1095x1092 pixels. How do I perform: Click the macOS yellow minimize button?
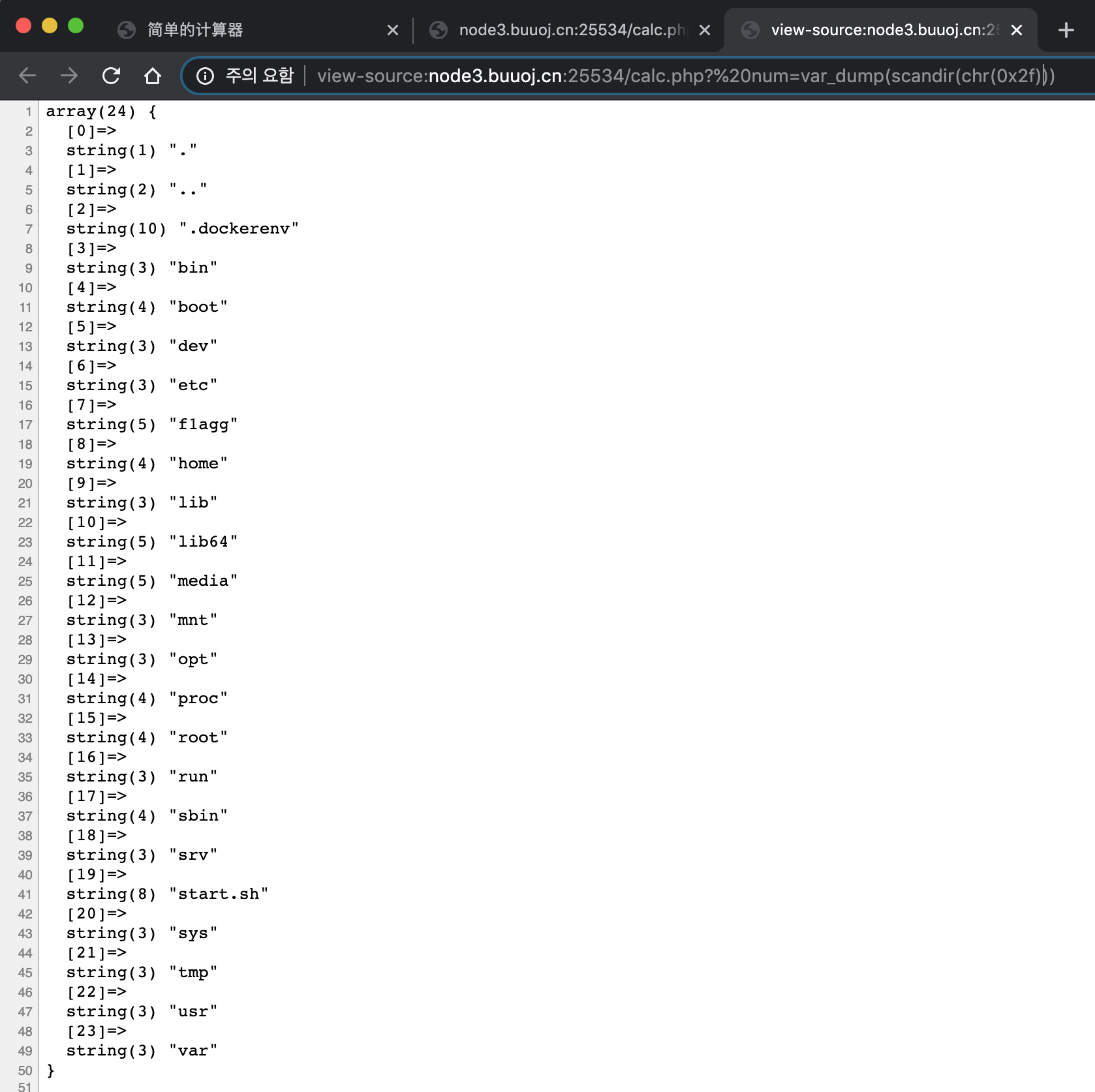(50, 25)
